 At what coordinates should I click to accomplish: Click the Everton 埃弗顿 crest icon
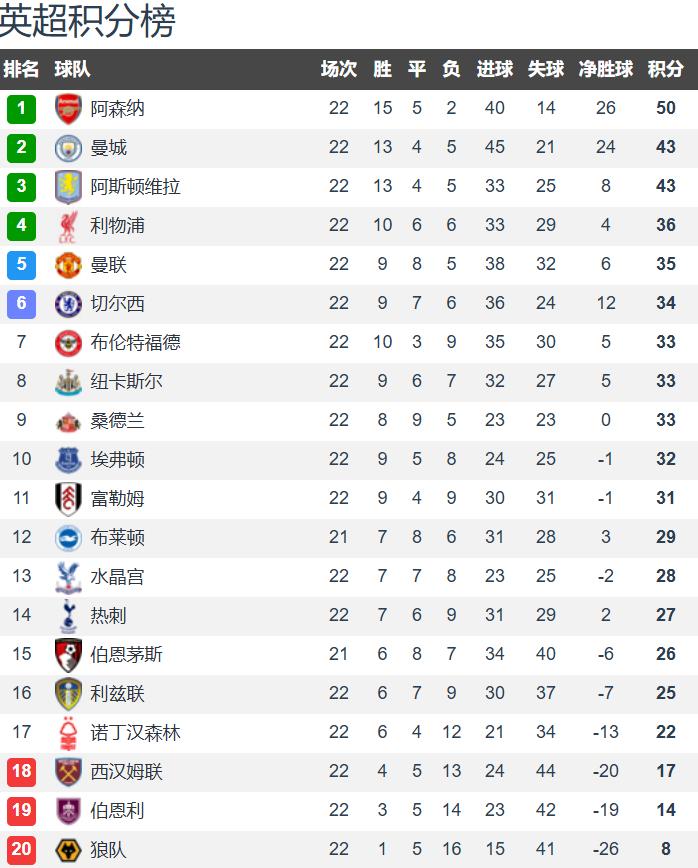[x=68, y=460]
